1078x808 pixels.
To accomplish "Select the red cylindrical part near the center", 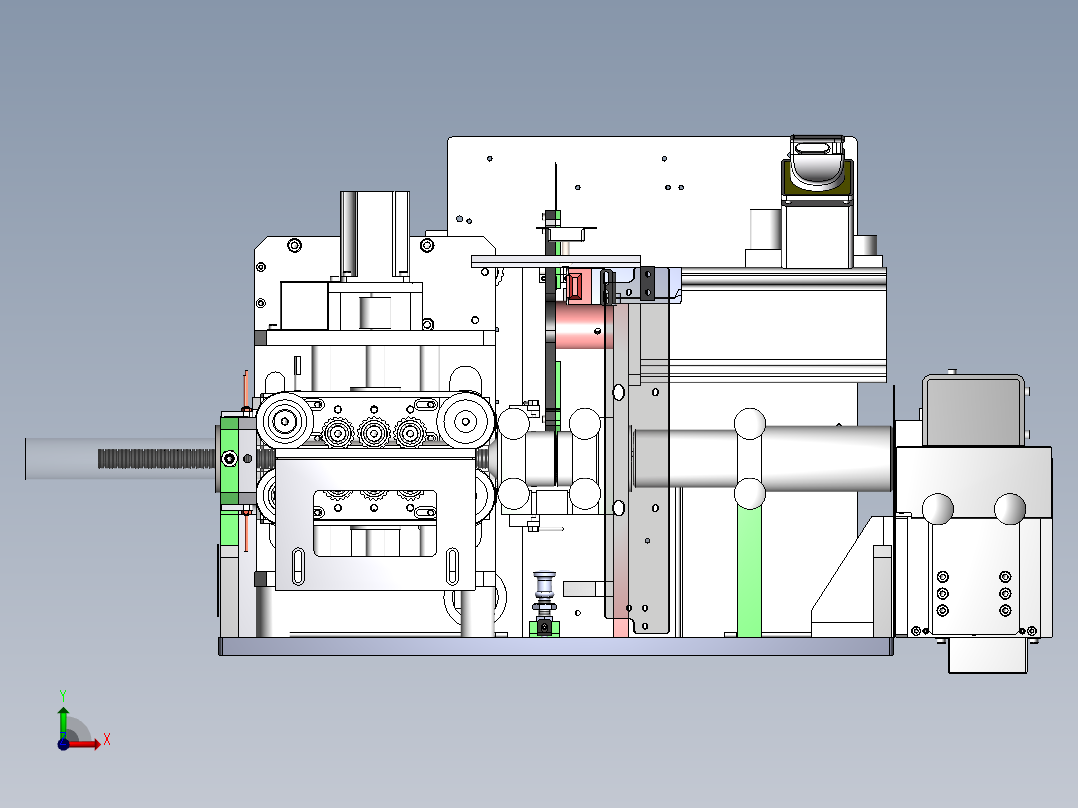I will (x=583, y=327).
